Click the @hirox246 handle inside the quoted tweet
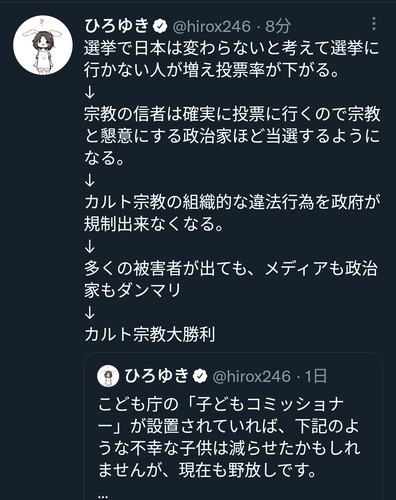 point(251,376)
